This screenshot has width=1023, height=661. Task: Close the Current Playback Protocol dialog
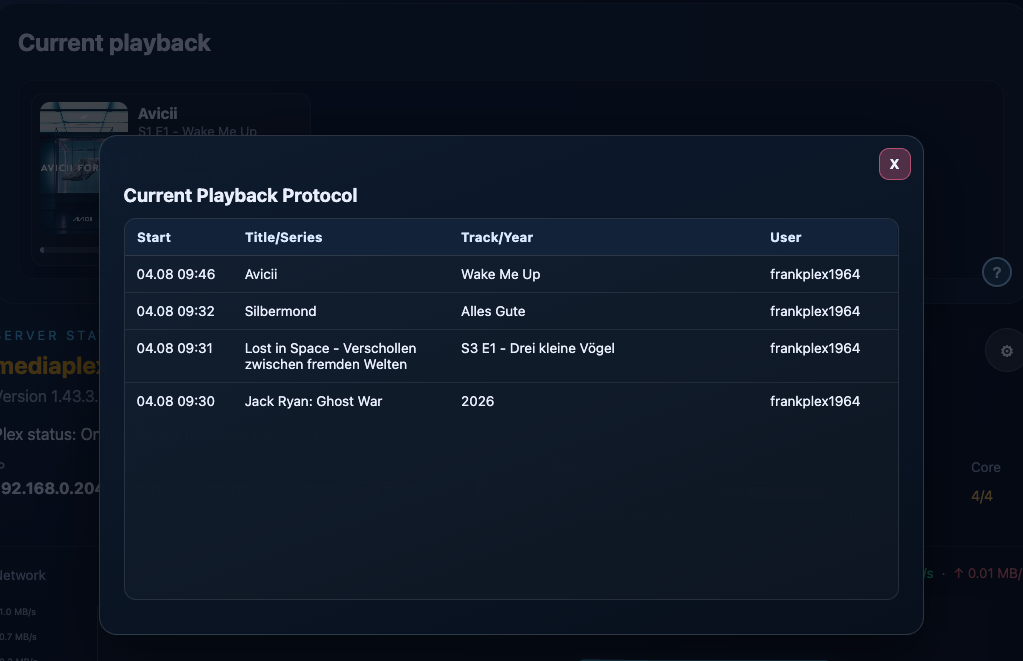[894, 164]
